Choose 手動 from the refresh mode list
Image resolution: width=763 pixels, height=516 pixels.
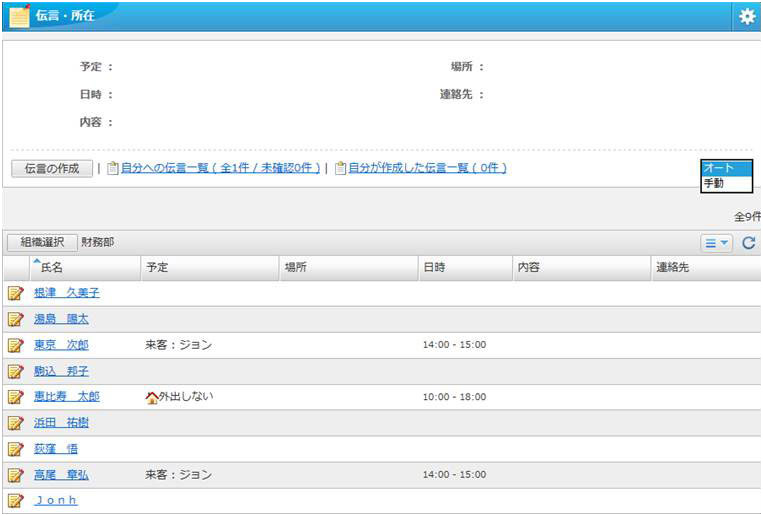[x=726, y=184]
